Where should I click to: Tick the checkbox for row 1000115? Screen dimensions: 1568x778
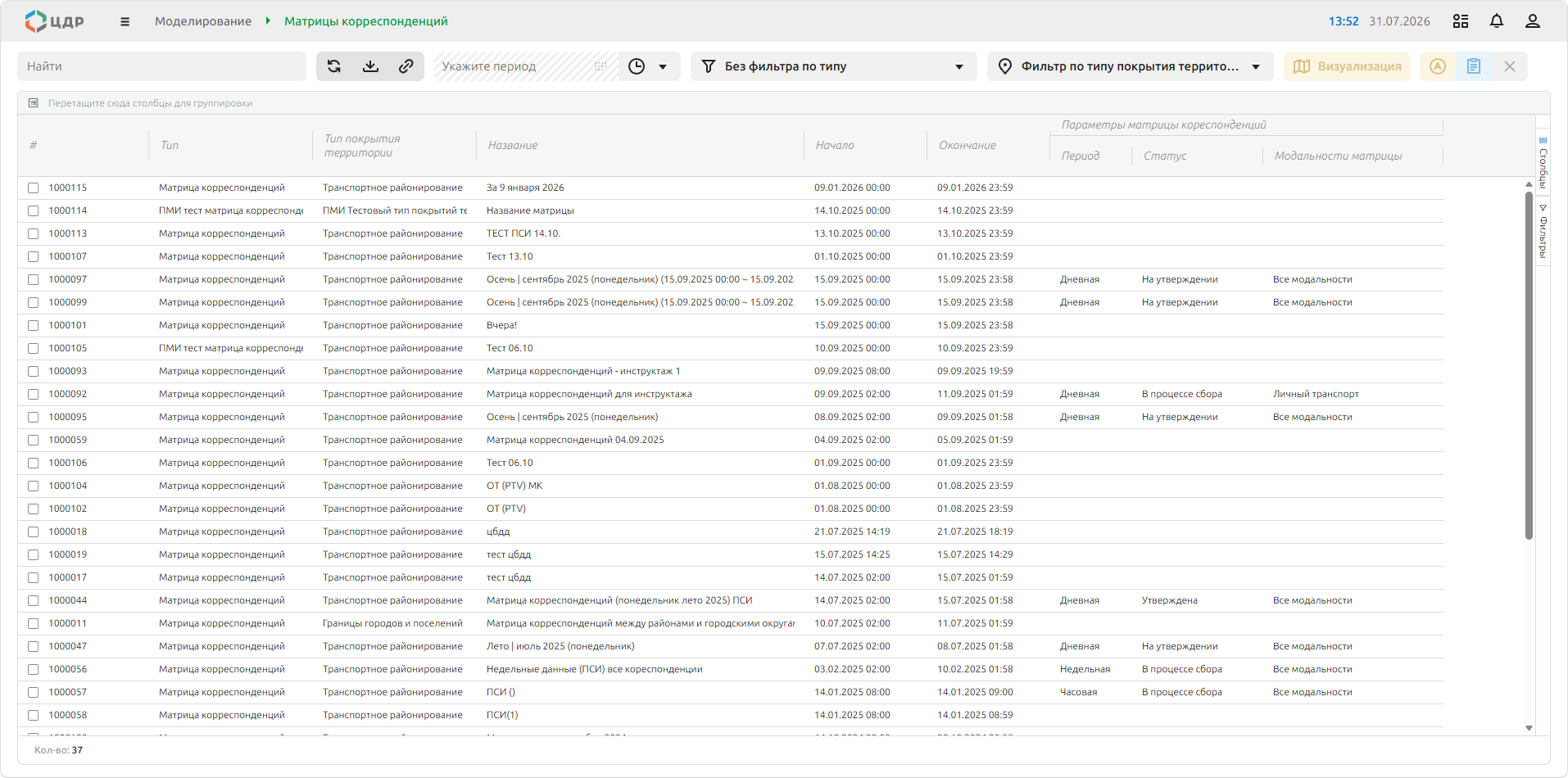coord(34,188)
